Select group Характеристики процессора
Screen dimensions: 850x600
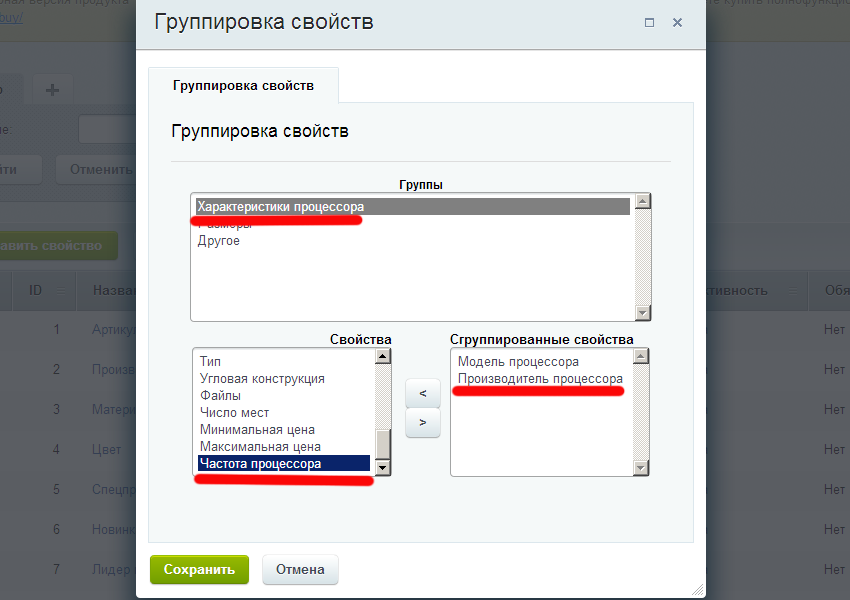tap(281, 207)
